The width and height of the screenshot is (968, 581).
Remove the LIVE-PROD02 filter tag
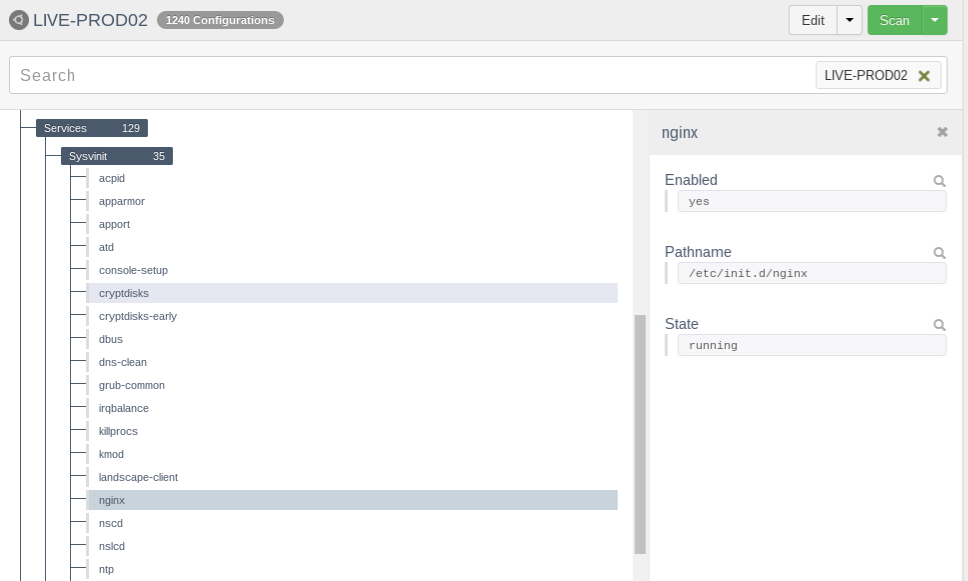pyautogui.click(x=924, y=76)
